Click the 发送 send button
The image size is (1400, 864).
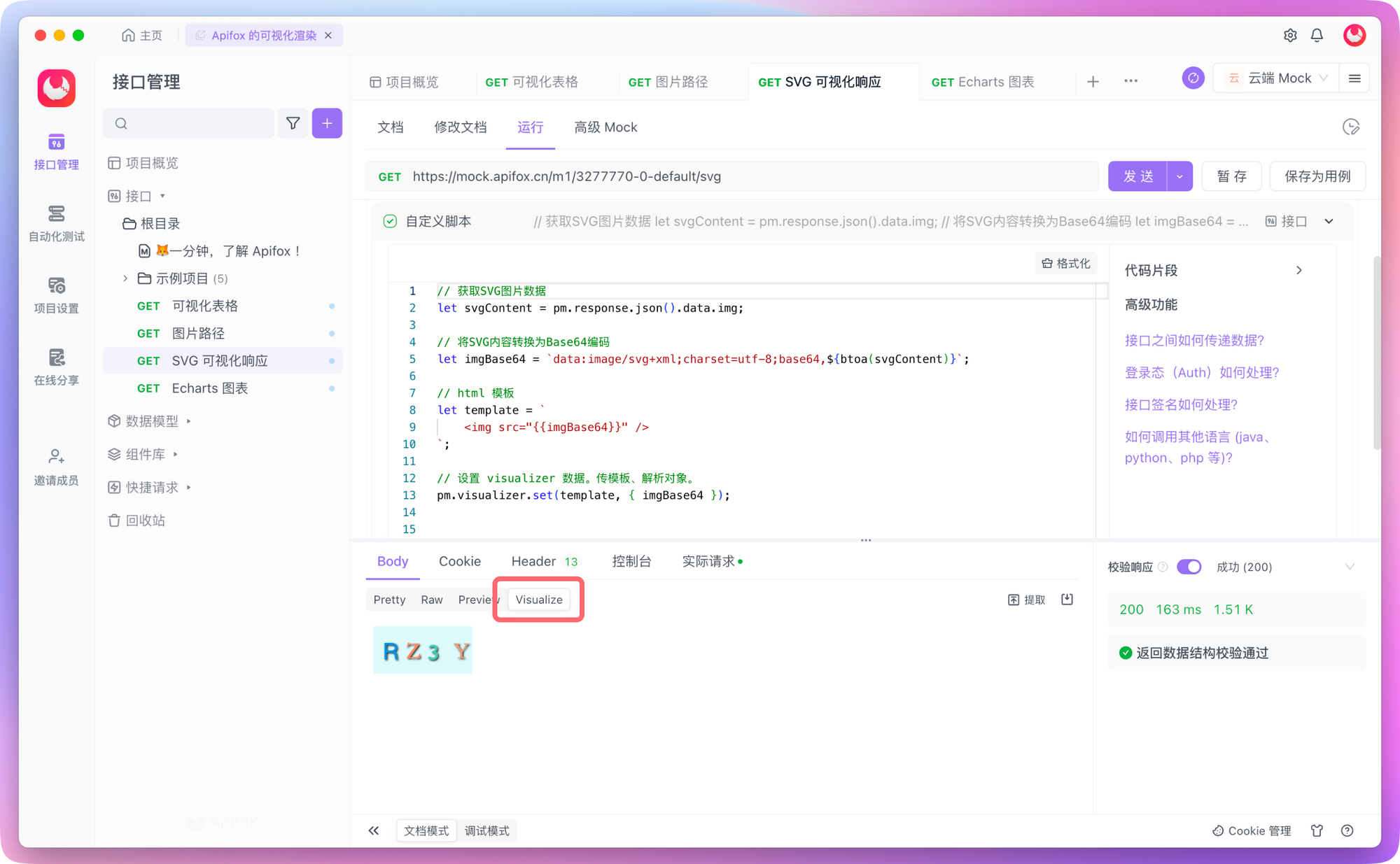click(1137, 176)
